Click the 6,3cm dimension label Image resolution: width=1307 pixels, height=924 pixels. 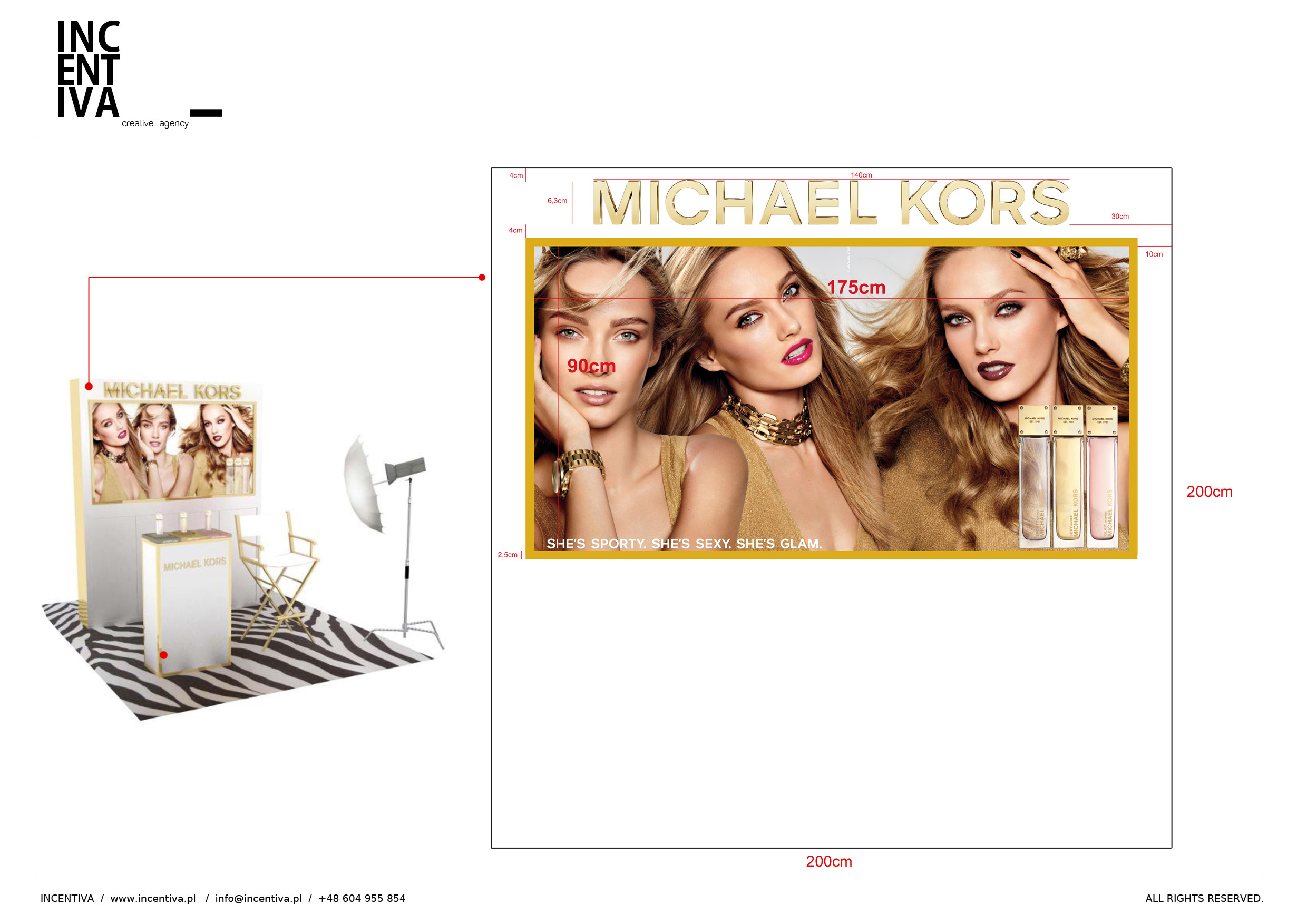[x=557, y=201]
